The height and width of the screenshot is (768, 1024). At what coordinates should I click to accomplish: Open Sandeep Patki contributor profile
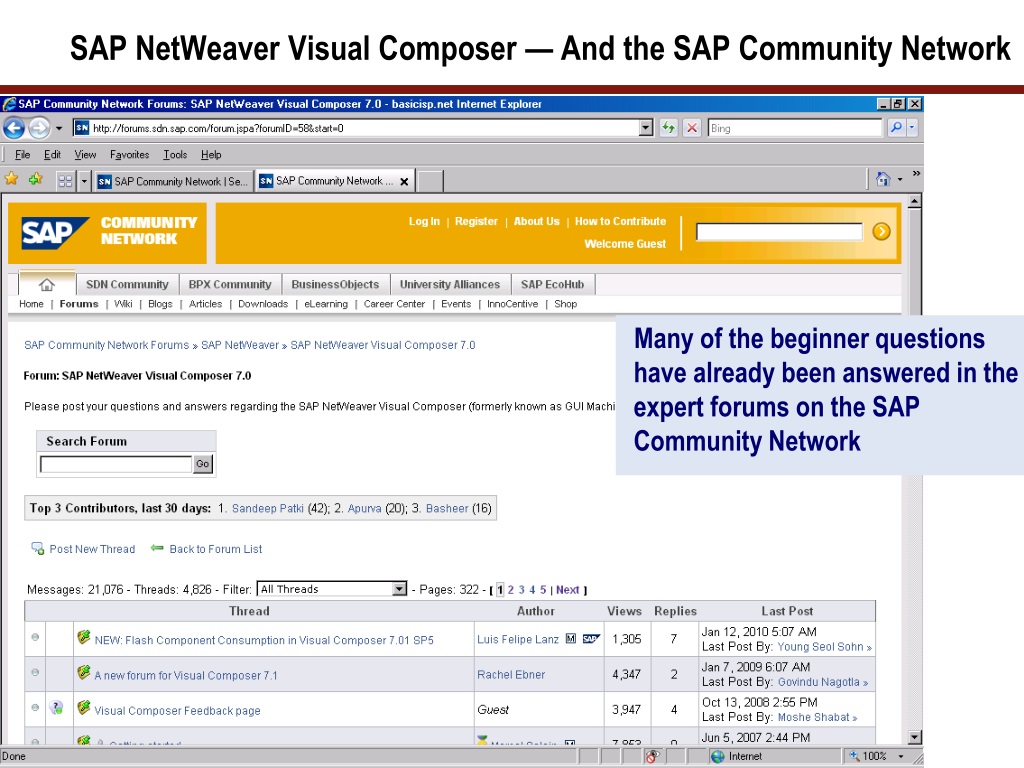(268, 508)
